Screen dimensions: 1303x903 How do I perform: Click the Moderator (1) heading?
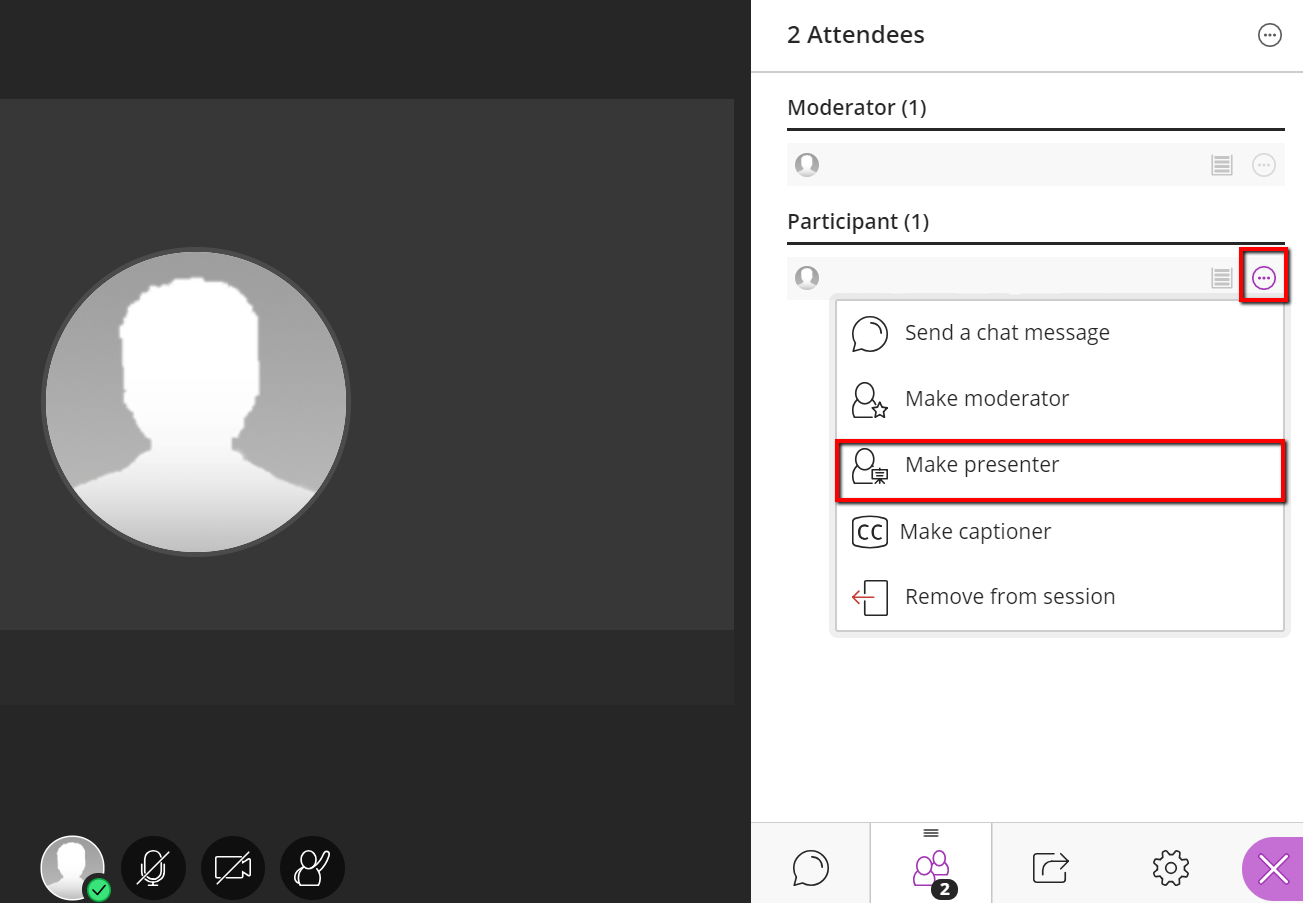pyautogui.click(x=857, y=108)
